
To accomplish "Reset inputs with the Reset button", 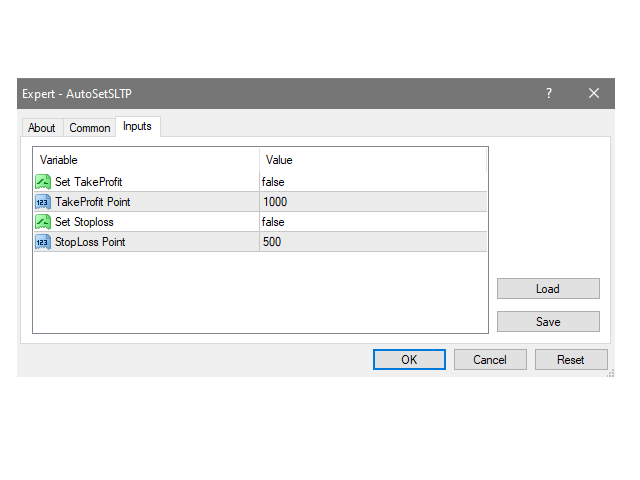I will click(x=571, y=360).
